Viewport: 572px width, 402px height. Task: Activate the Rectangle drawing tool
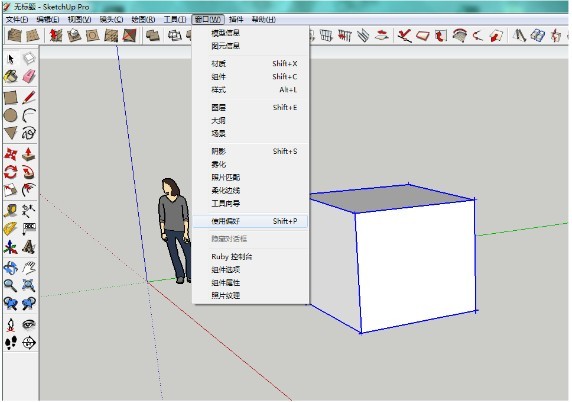(11, 98)
